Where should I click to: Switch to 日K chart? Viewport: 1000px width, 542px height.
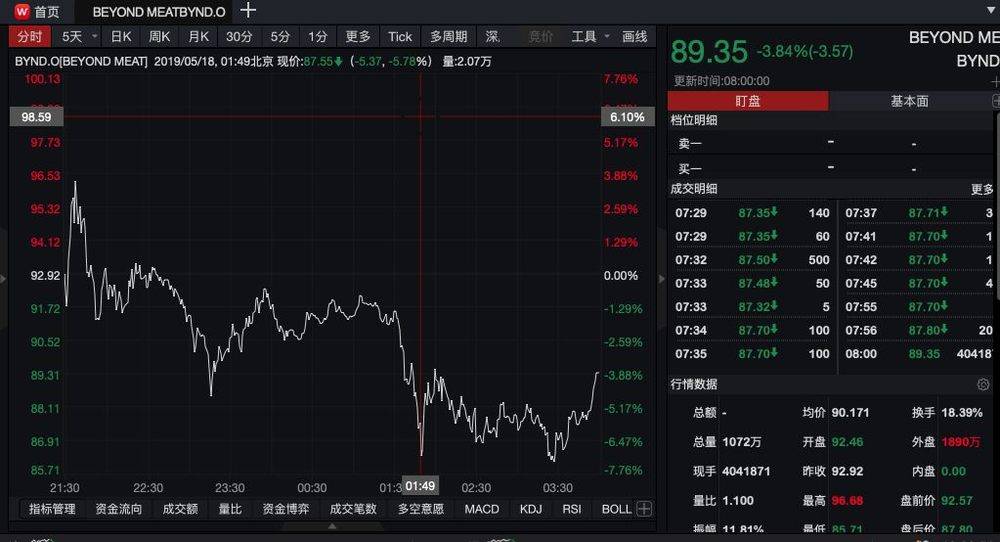click(121, 36)
